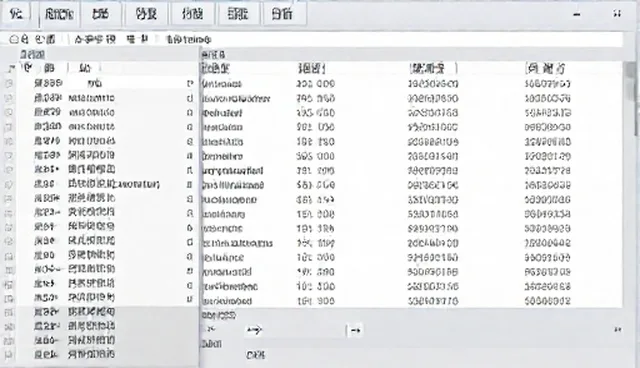Click the arrow button beside the bottom input field
This screenshot has height=368, width=640.
pyautogui.click(x=355, y=330)
